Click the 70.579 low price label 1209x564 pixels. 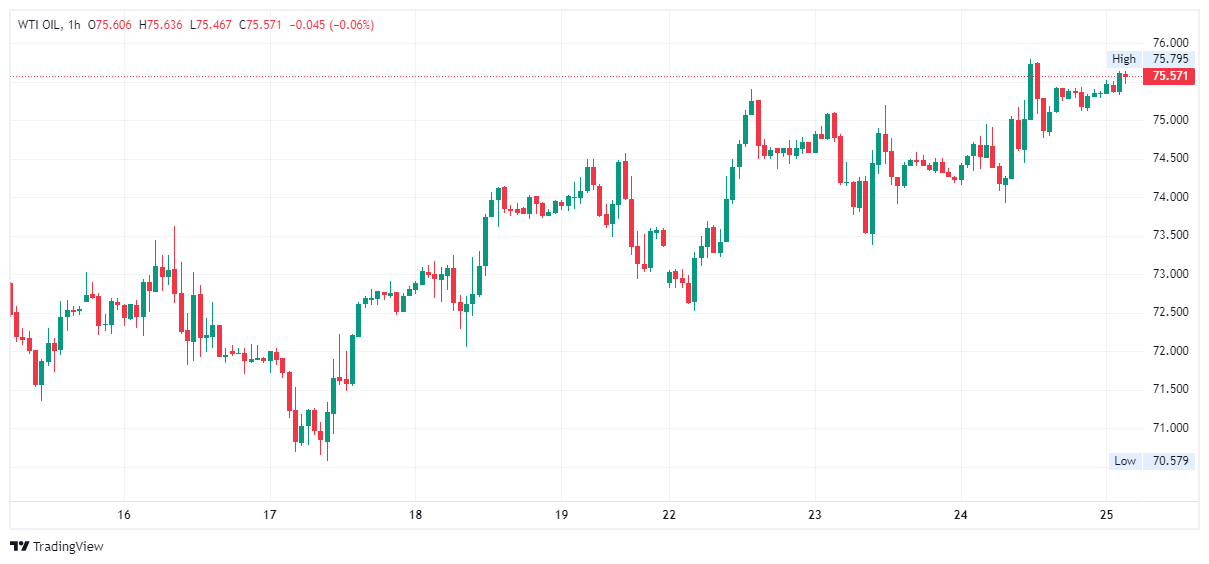tap(1170, 461)
